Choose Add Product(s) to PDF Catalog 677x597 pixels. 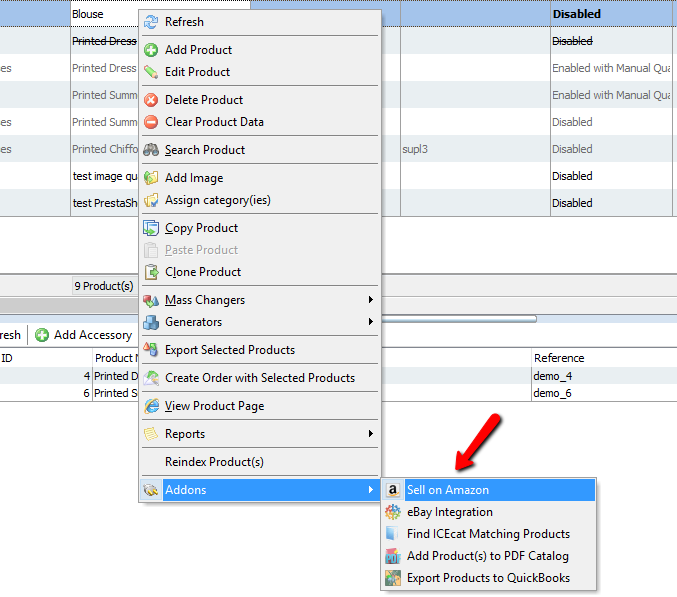coord(489,556)
